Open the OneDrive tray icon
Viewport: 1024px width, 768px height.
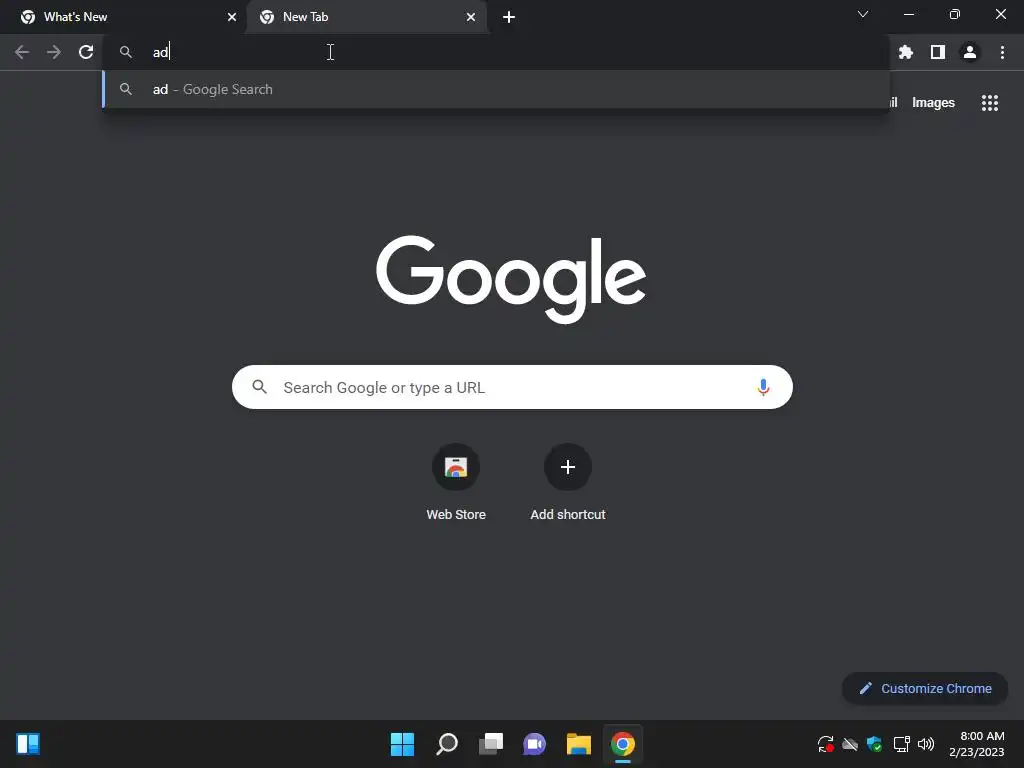(x=850, y=744)
